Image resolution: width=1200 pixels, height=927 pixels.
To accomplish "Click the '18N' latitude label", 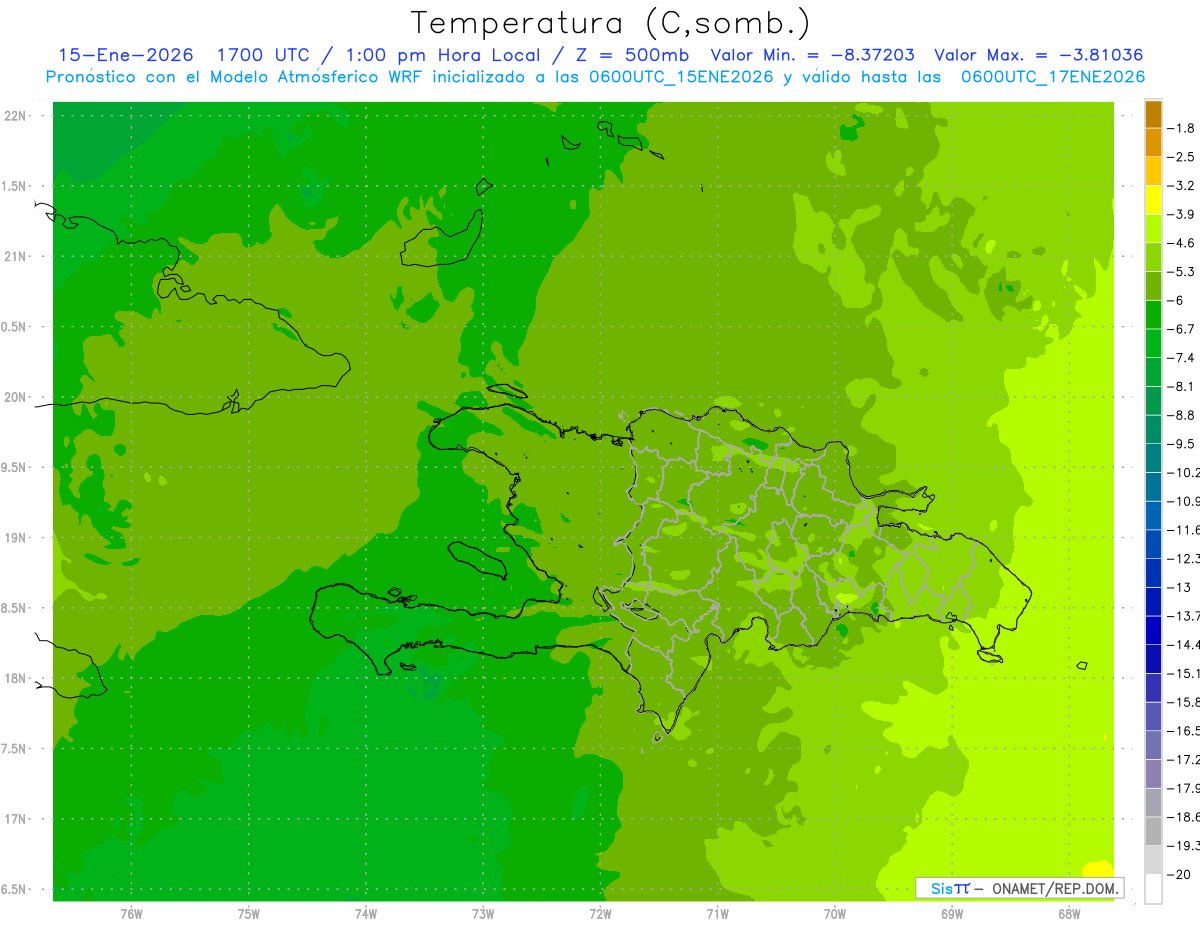I will [x=16, y=678].
